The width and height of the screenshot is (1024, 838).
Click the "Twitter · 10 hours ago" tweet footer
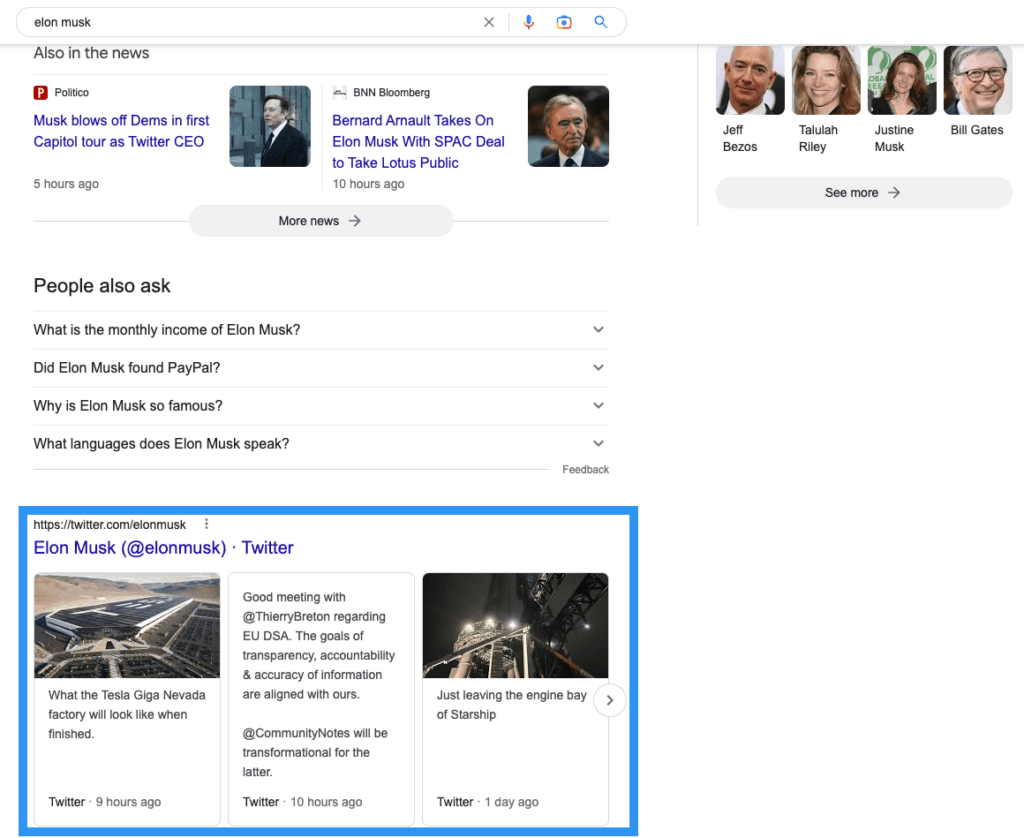click(302, 801)
